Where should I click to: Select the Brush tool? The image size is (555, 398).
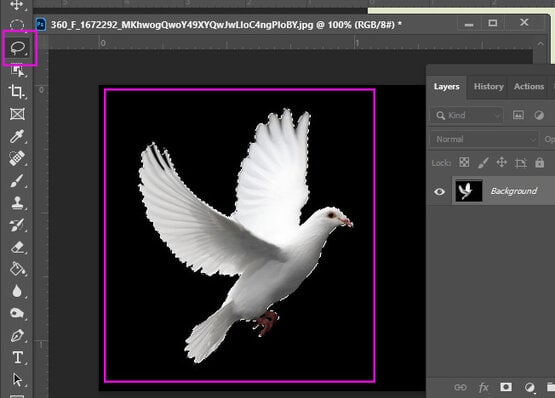coord(17,181)
